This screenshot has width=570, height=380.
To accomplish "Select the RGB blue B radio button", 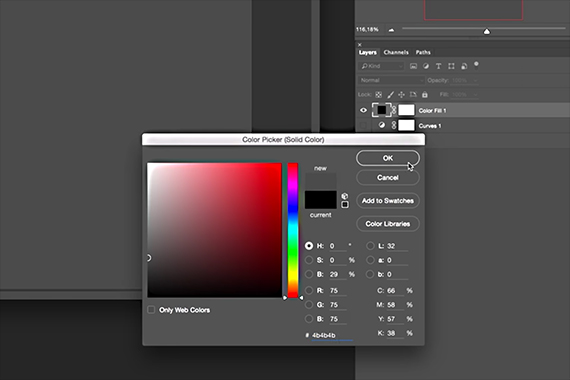I will [x=309, y=319].
